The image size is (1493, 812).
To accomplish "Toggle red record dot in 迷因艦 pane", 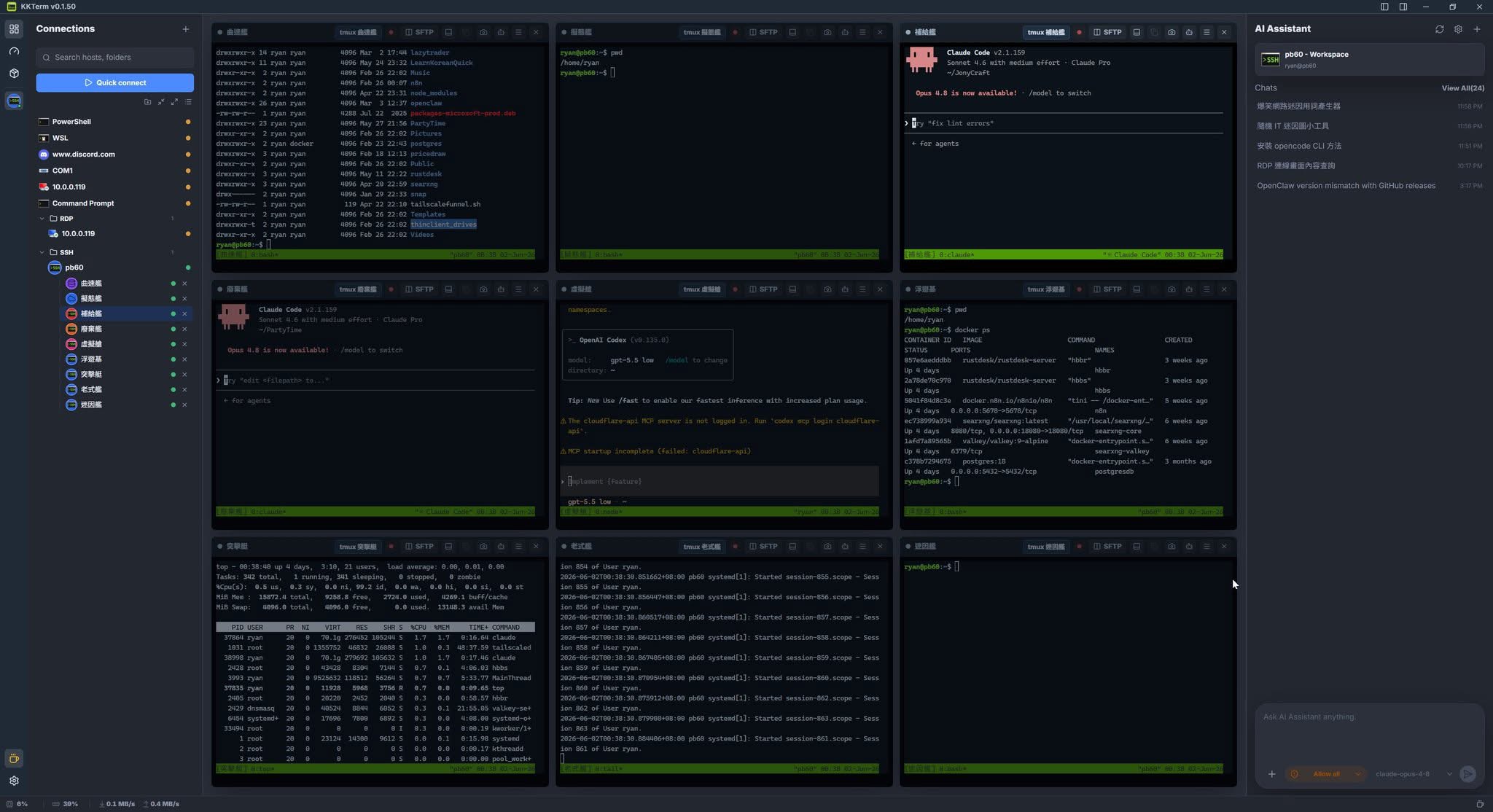I will 1079,546.
